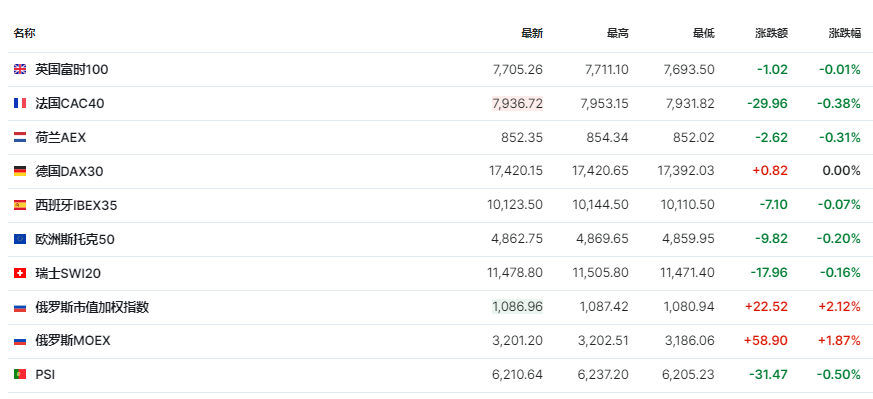Click percent change 0.00% for 德国DAX30

[x=842, y=171]
